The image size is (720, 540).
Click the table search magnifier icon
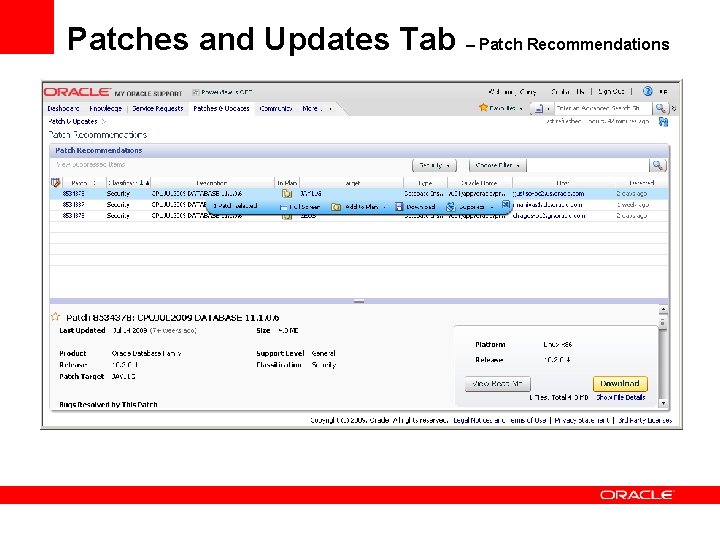[658, 165]
